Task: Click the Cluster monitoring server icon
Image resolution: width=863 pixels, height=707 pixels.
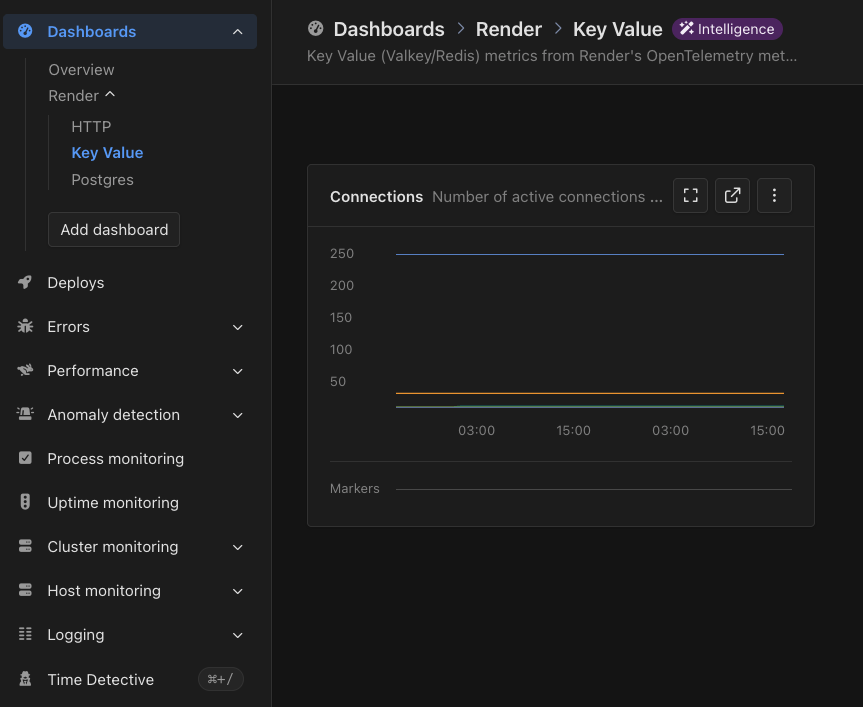Action: click(25, 546)
